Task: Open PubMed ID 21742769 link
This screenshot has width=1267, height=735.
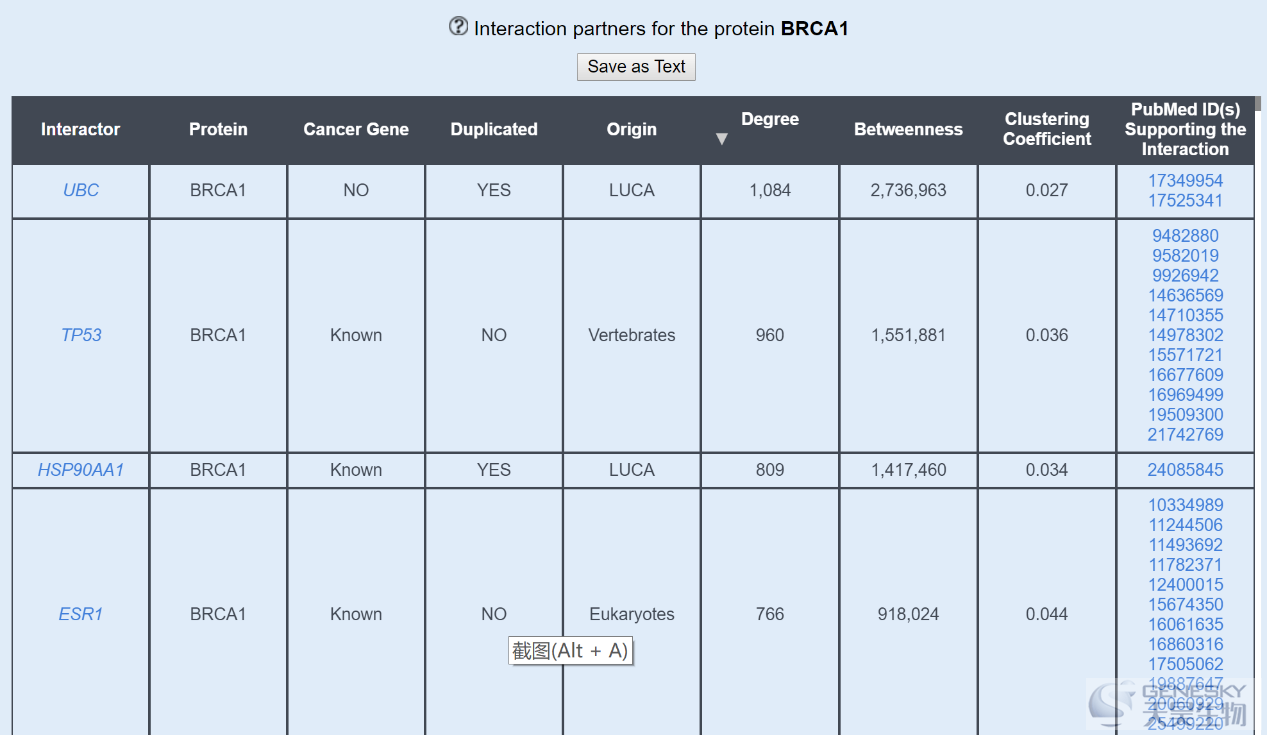Action: click(x=1185, y=435)
